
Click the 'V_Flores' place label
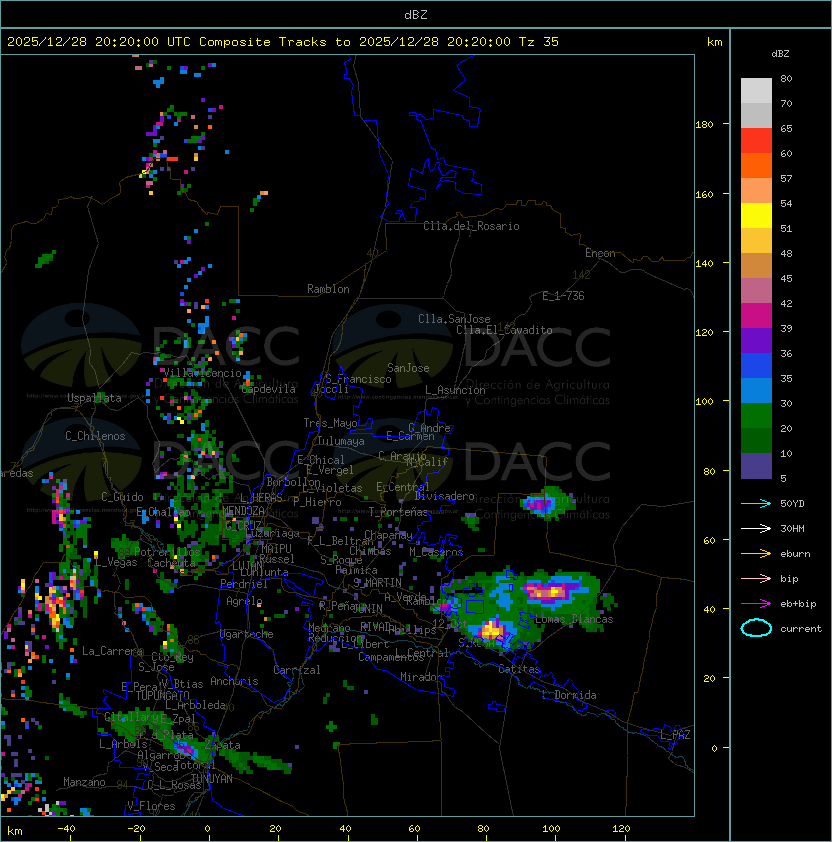tap(151, 806)
